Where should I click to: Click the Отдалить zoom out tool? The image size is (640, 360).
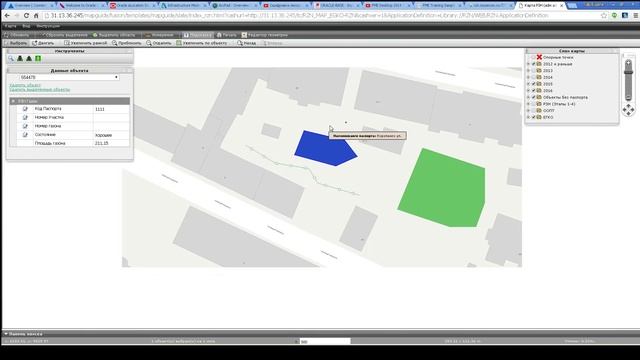[159, 43]
